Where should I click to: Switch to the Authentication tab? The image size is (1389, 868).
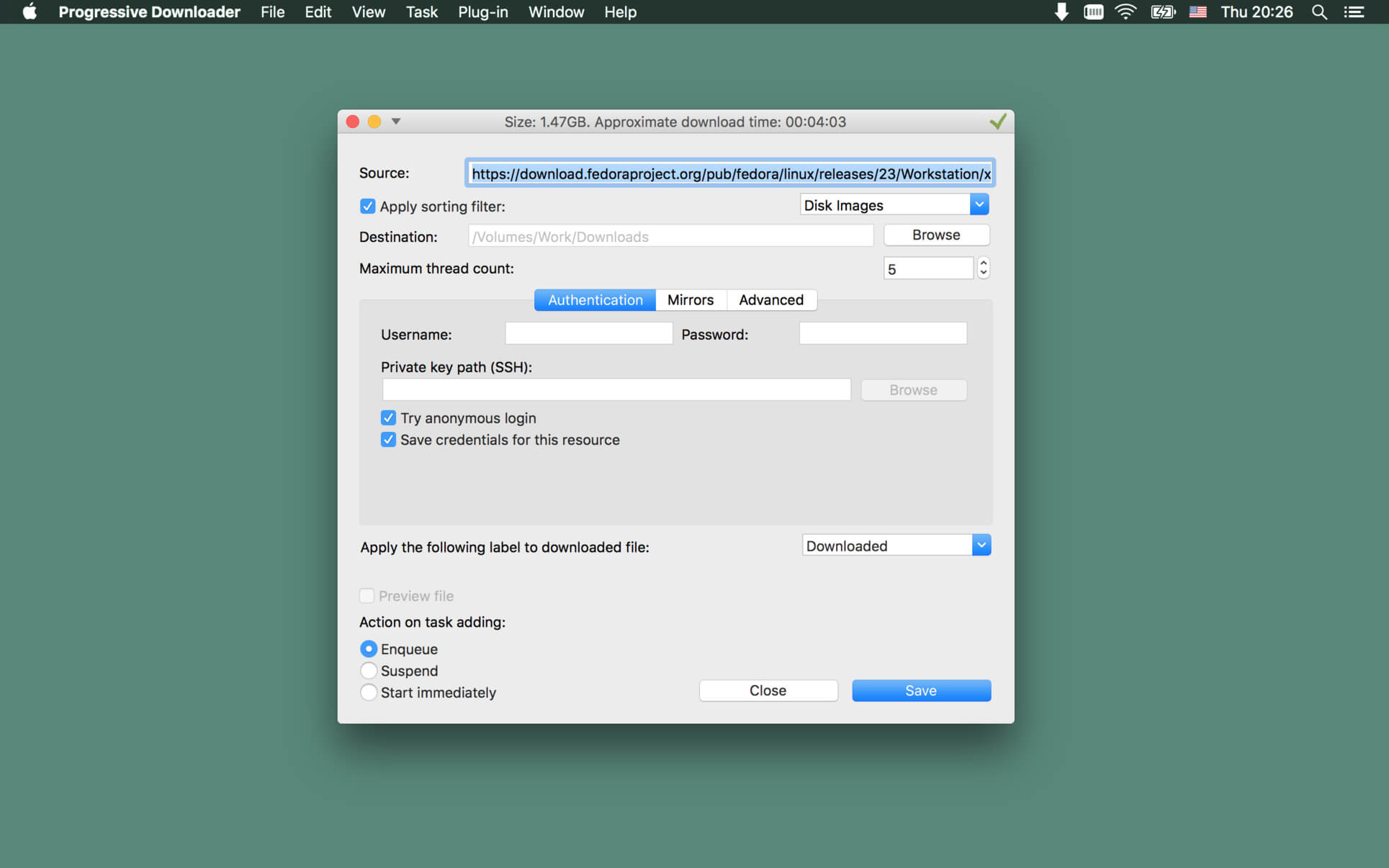[595, 300]
